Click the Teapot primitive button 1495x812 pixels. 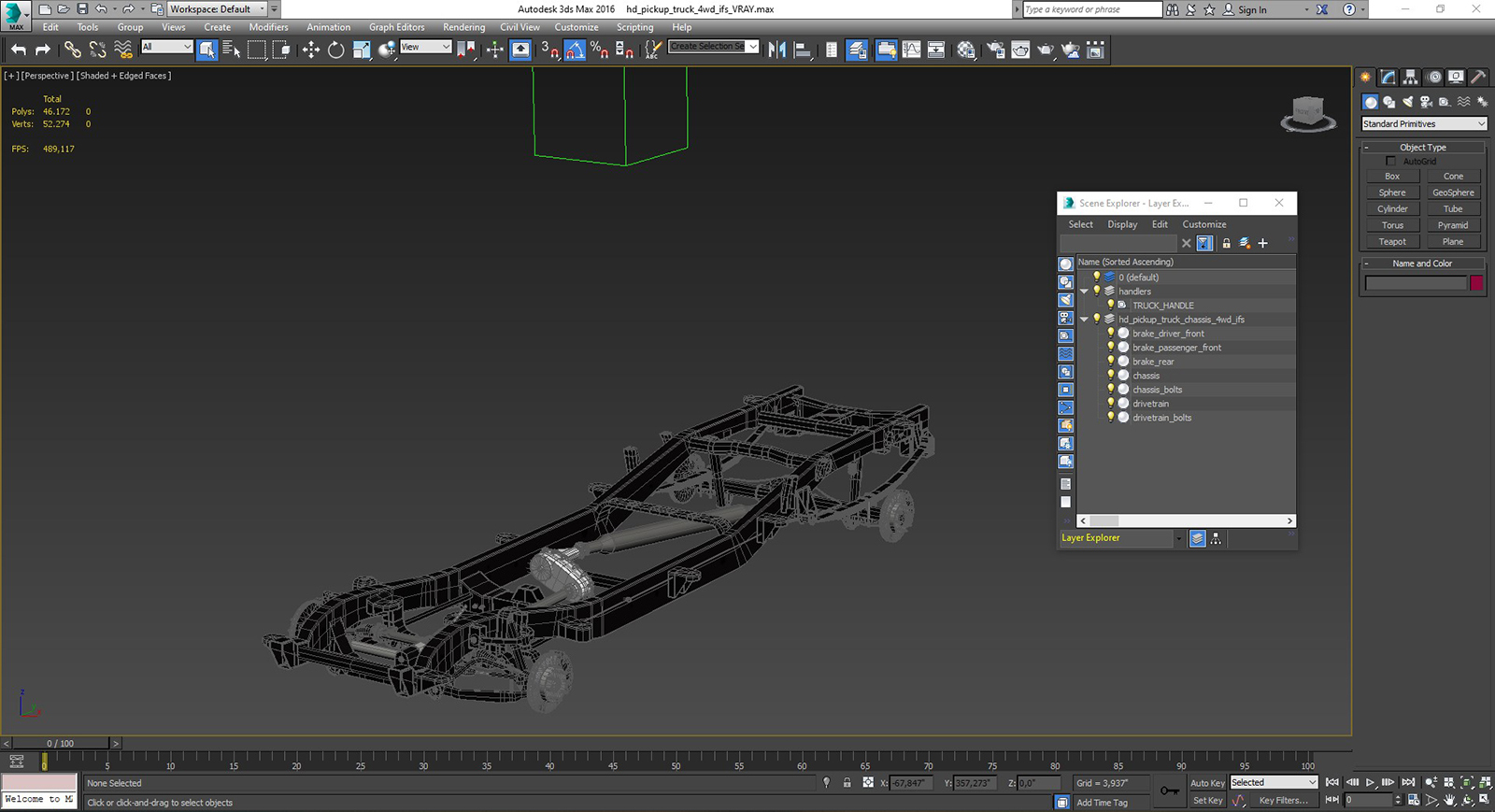tap(1392, 242)
